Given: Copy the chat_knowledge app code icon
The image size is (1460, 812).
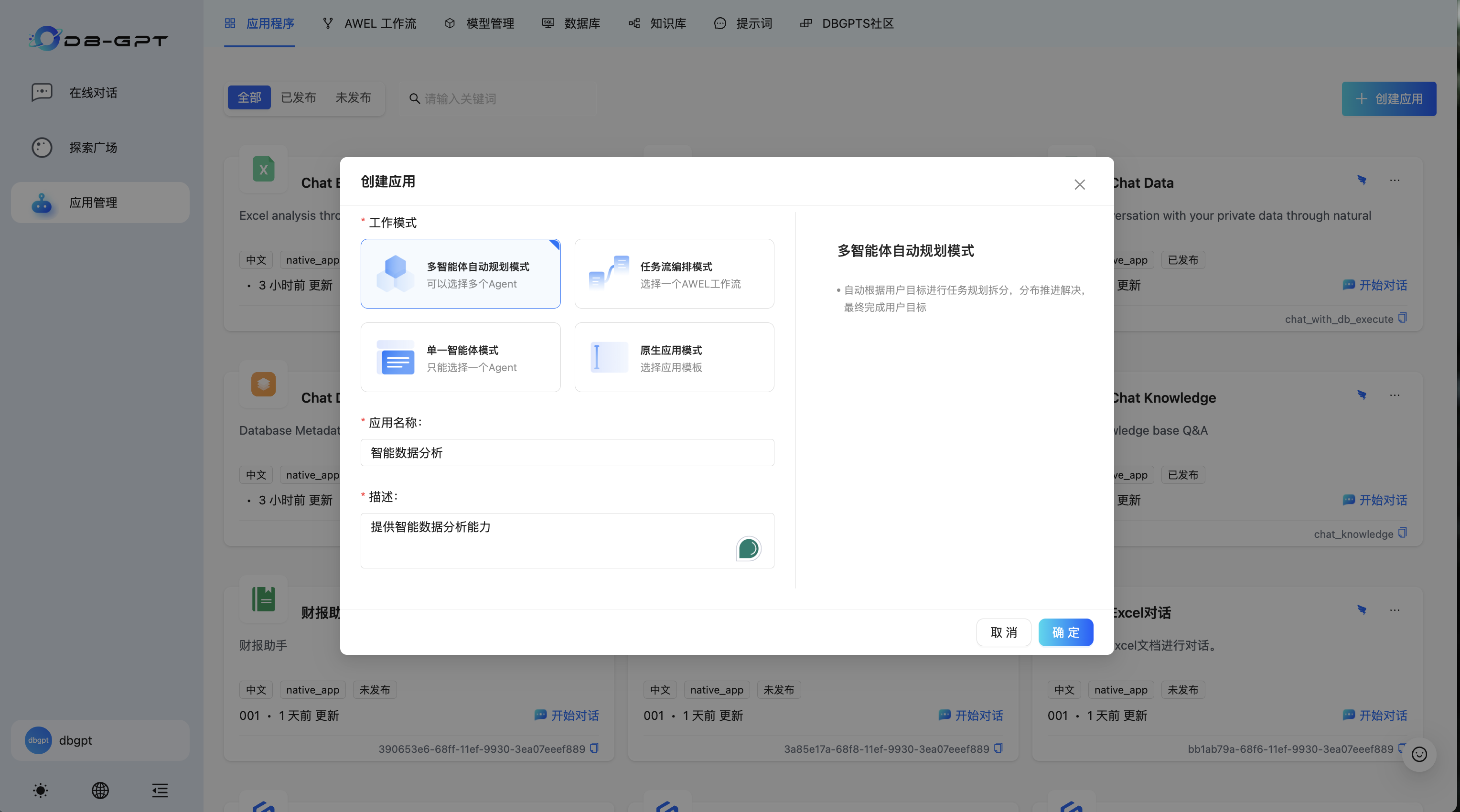Looking at the screenshot, I should pyautogui.click(x=1402, y=533).
